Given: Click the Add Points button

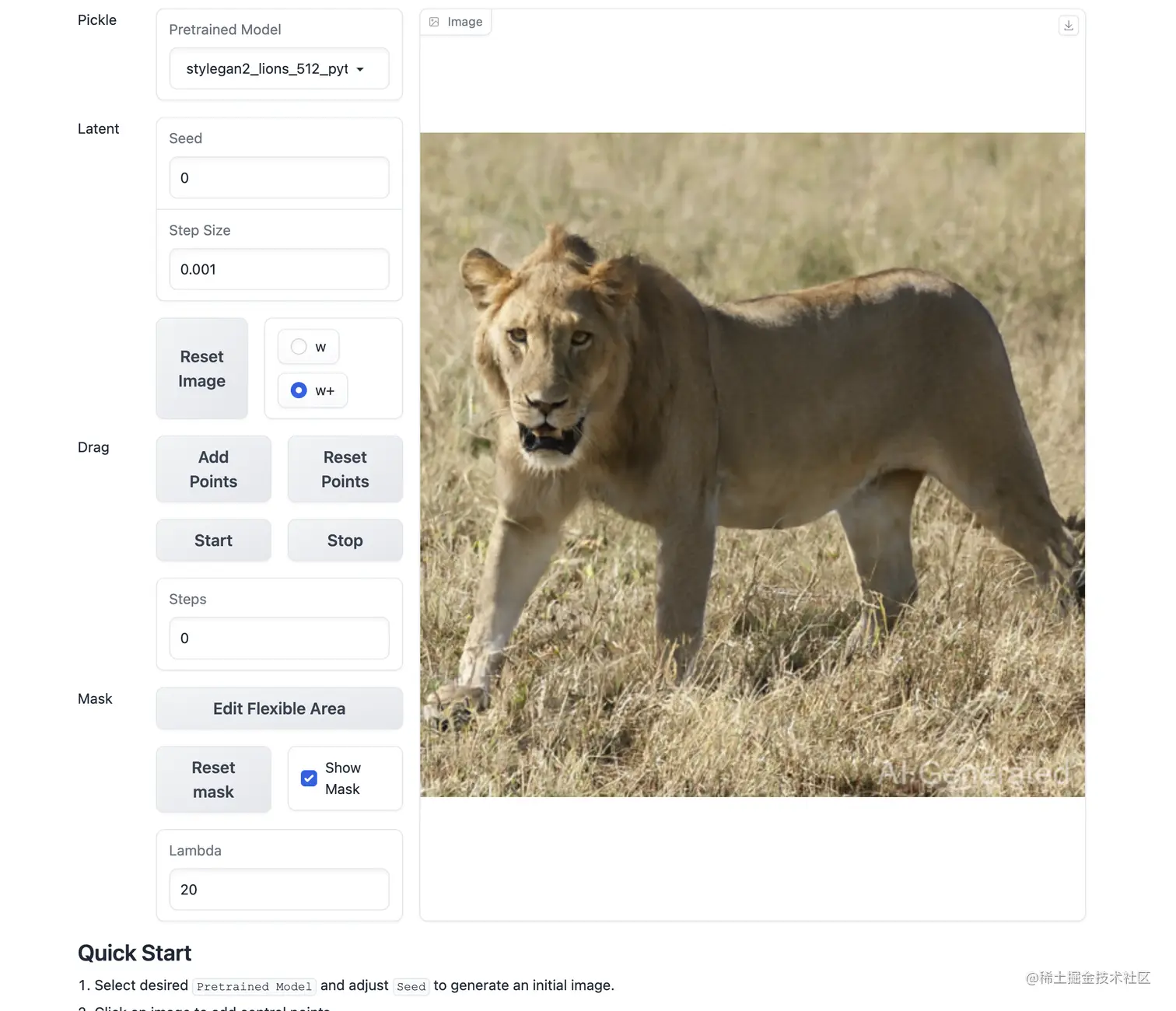Looking at the screenshot, I should (x=213, y=469).
